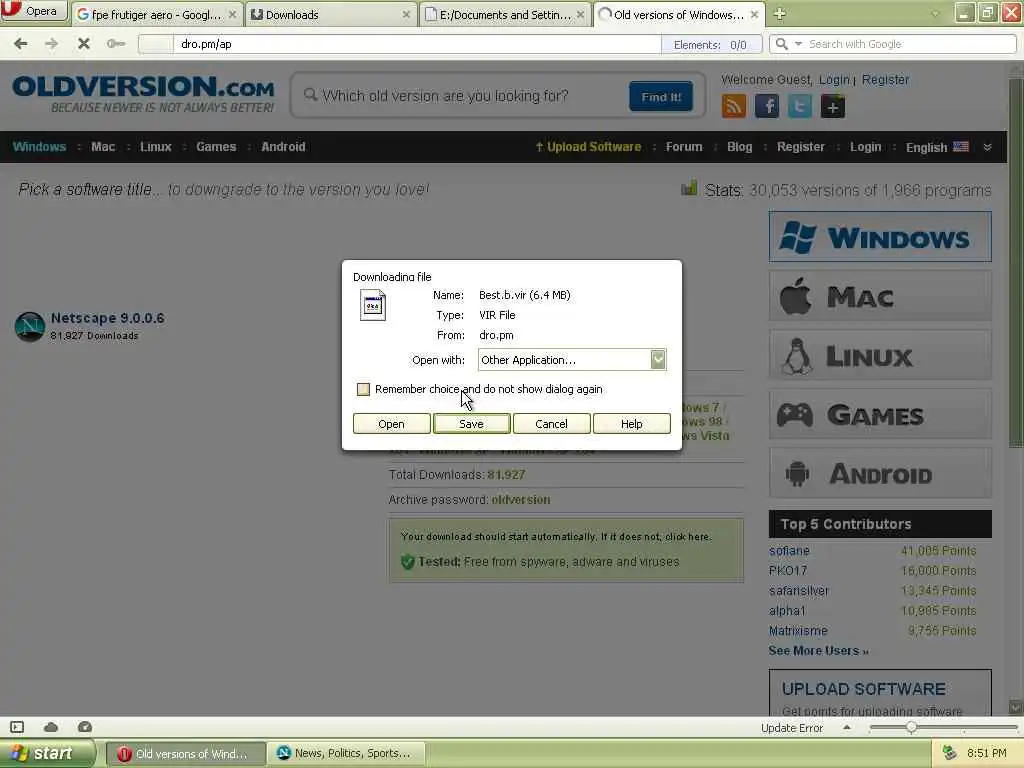The height and width of the screenshot is (768, 1024).
Task: Click the RSS feed icon
Action: [733, 106]
